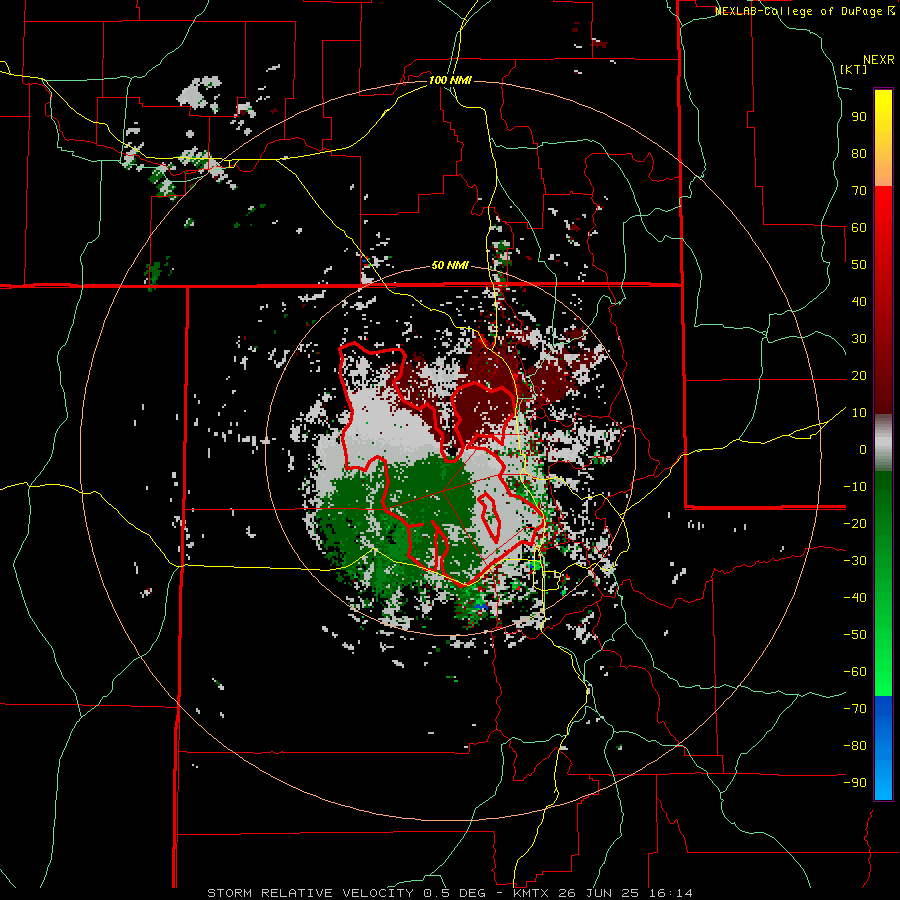This screenshot has height=900, width=900.
Task: Click the positive "60" scale label
Action: pyautogui.click(x=859, y=228)
